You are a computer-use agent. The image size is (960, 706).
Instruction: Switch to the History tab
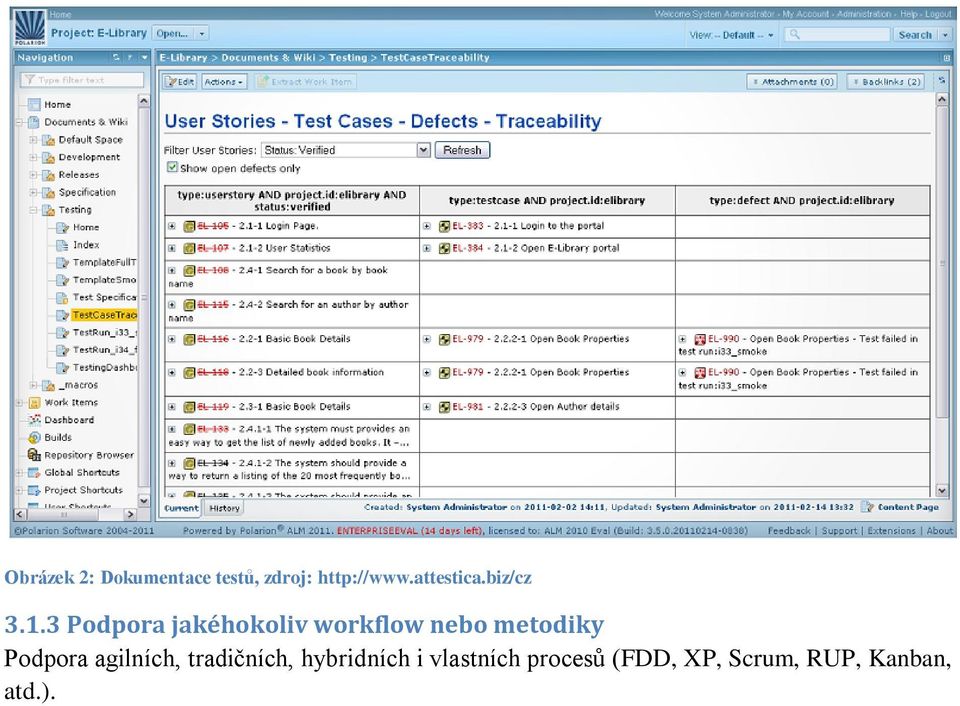(x=225, y=508)
